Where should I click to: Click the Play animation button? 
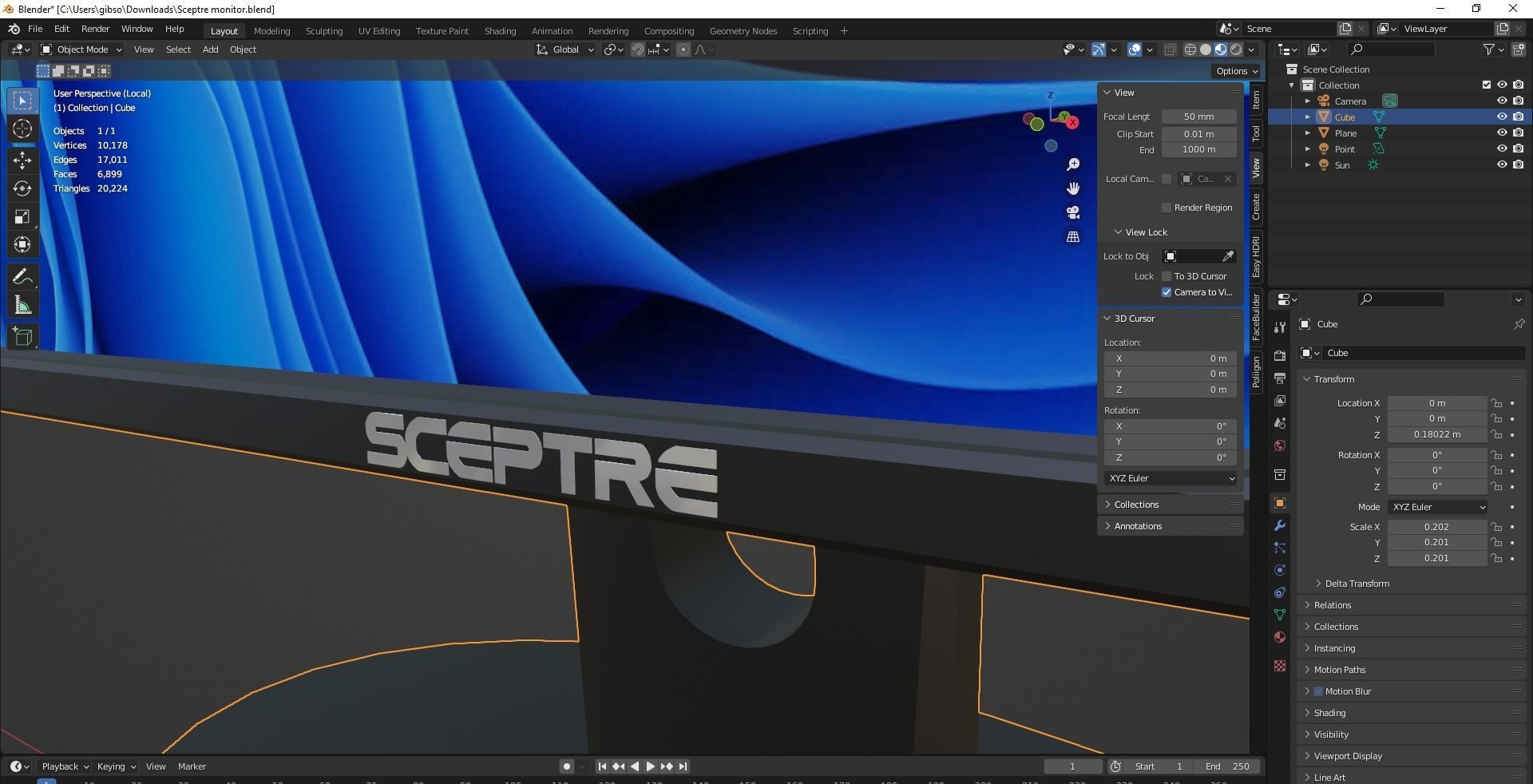[650, 766]
